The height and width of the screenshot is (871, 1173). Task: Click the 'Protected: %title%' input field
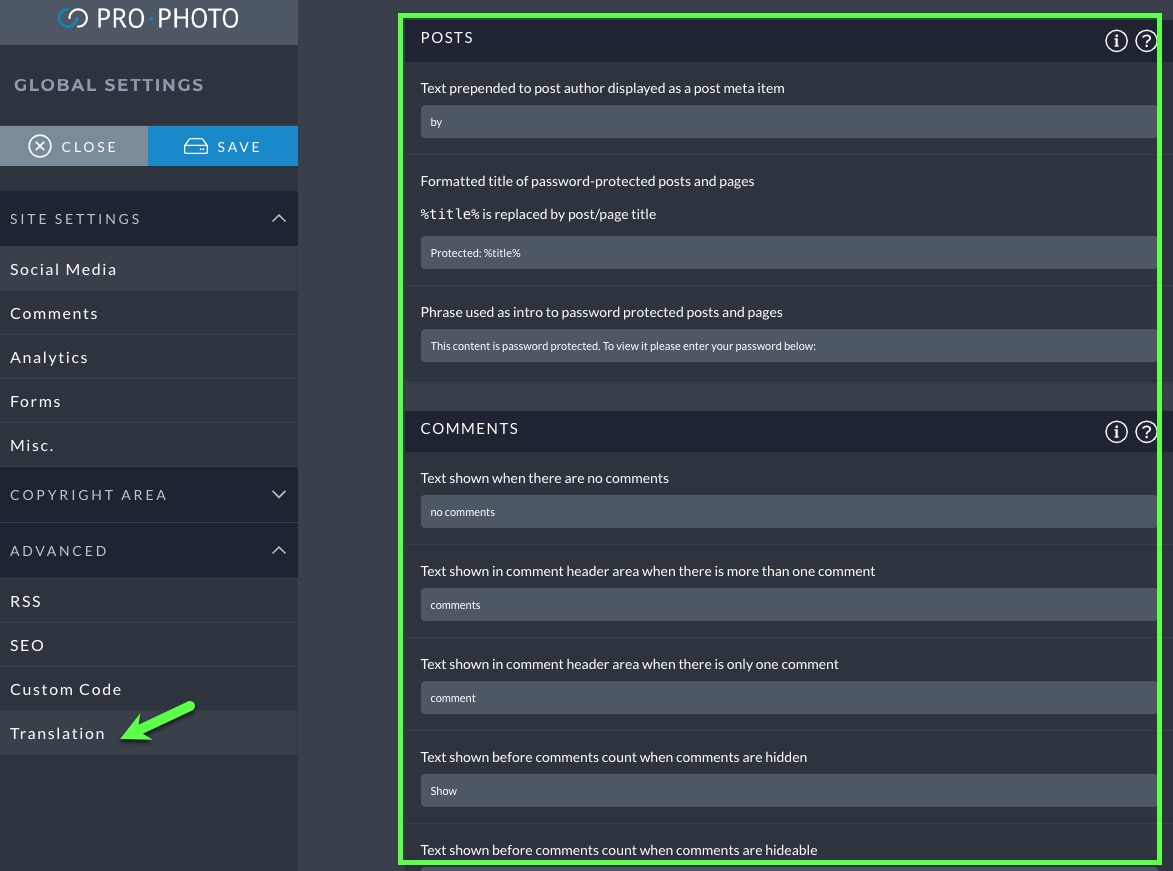(x=788, y=253)
